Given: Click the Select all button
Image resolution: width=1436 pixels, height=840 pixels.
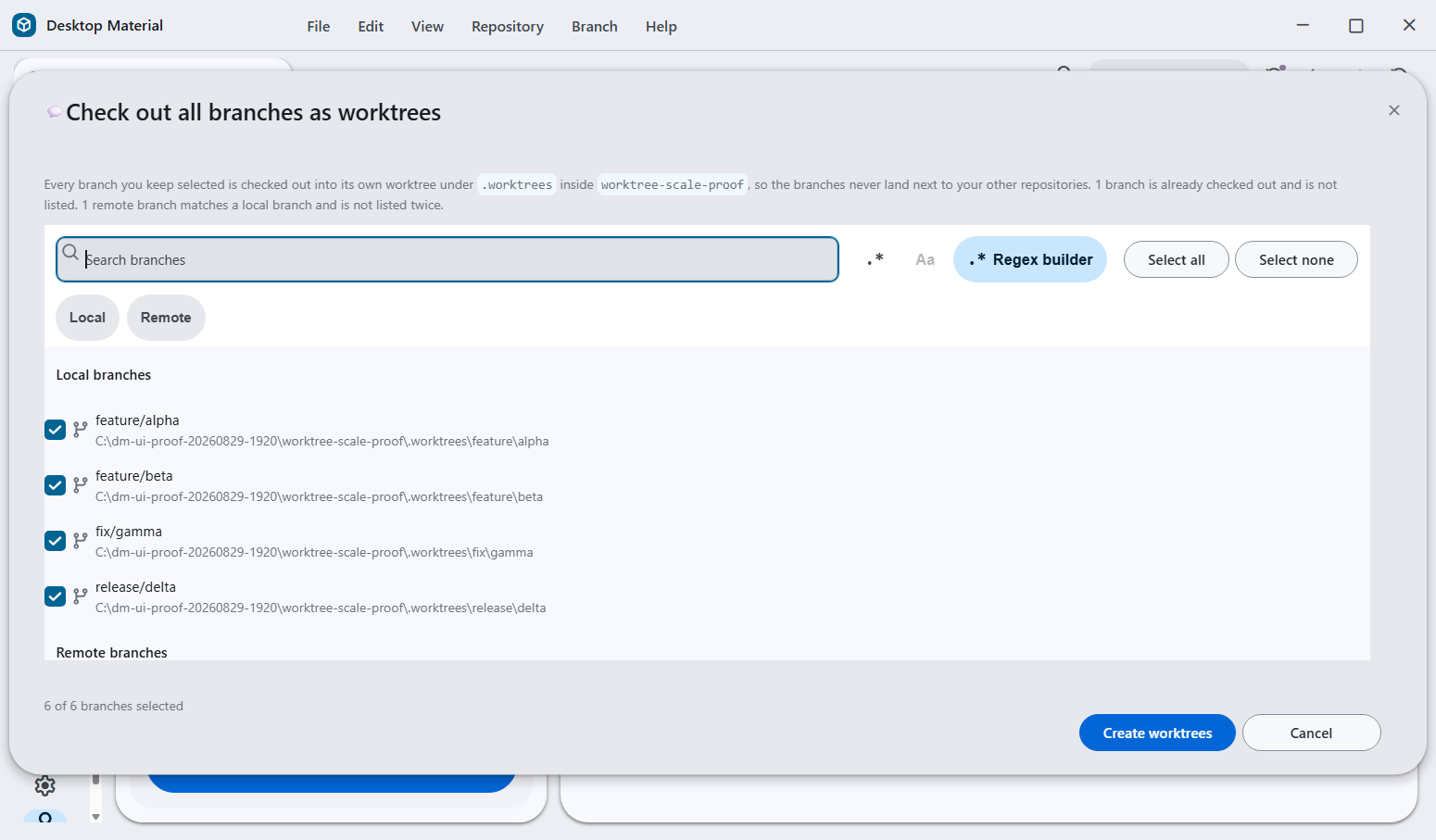Looking at the screenshot, I should 1176,259.
